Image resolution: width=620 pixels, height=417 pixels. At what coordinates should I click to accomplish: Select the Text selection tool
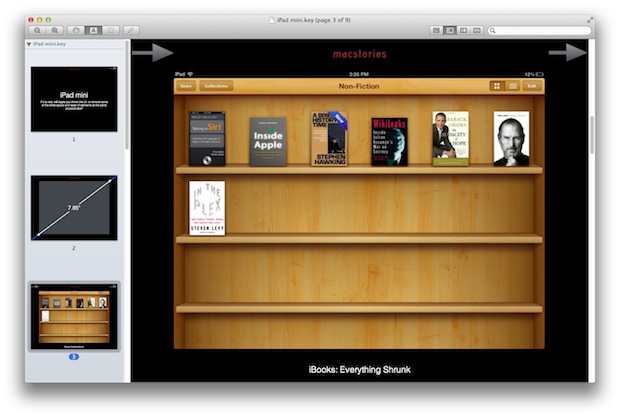click(93, 30)
